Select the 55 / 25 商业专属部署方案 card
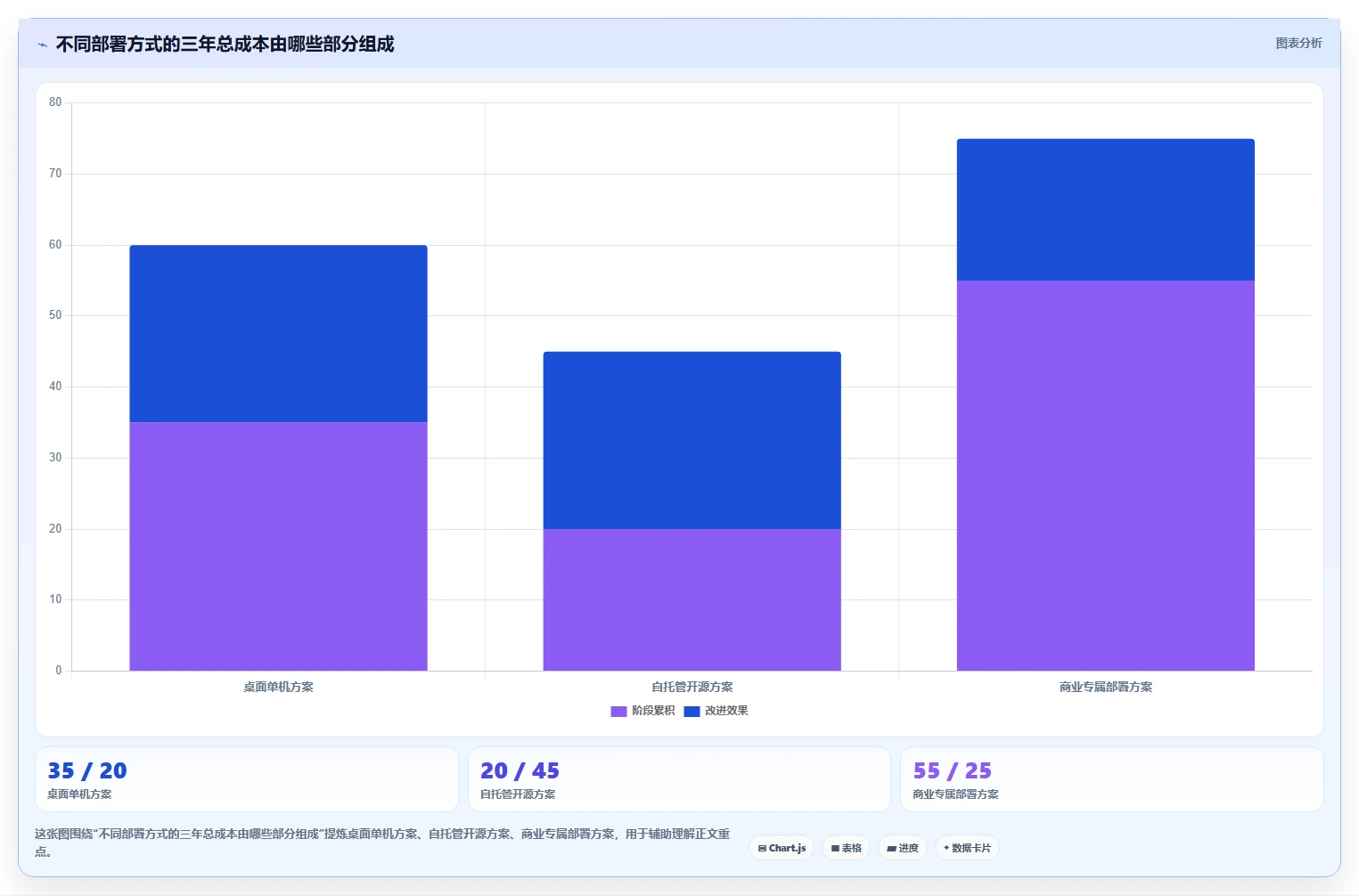 1112,779
